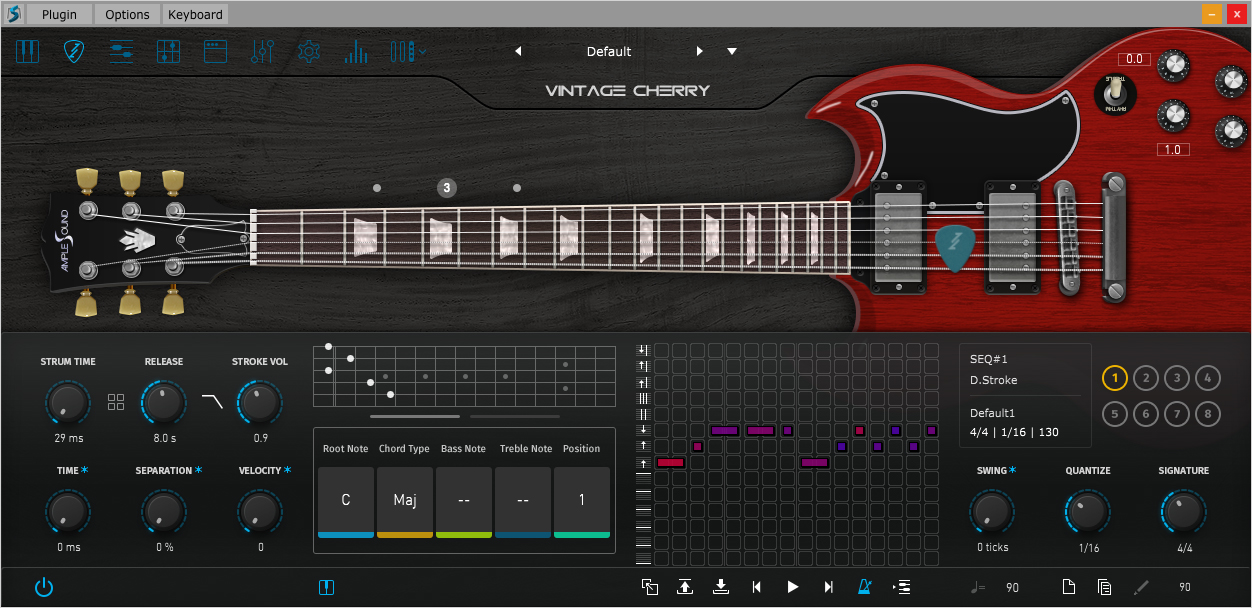Viewport: 1252px width, 608px height.
Task: Open the Keyboard menu
Action: click(195, 14)
